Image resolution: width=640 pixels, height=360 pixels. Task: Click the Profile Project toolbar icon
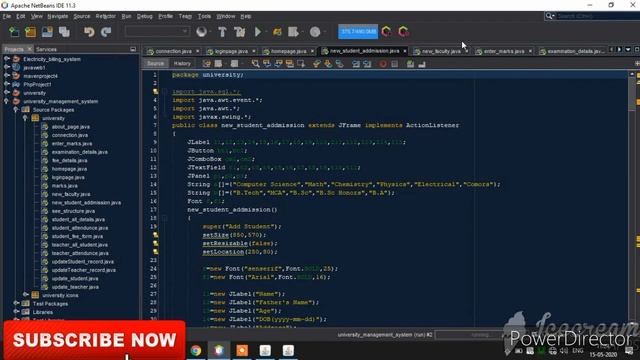[x=293, y=32]
